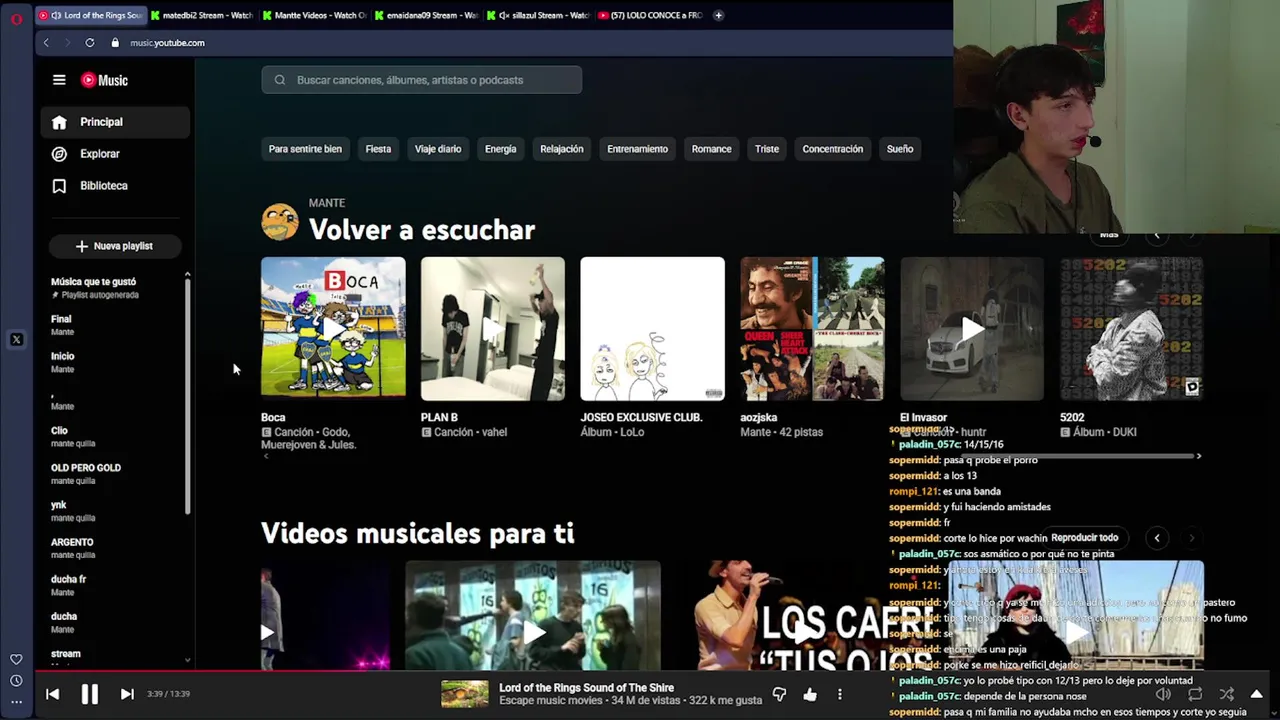Open the Explorar section
This screenshot has width=1280, height=720.
(115, 154)
